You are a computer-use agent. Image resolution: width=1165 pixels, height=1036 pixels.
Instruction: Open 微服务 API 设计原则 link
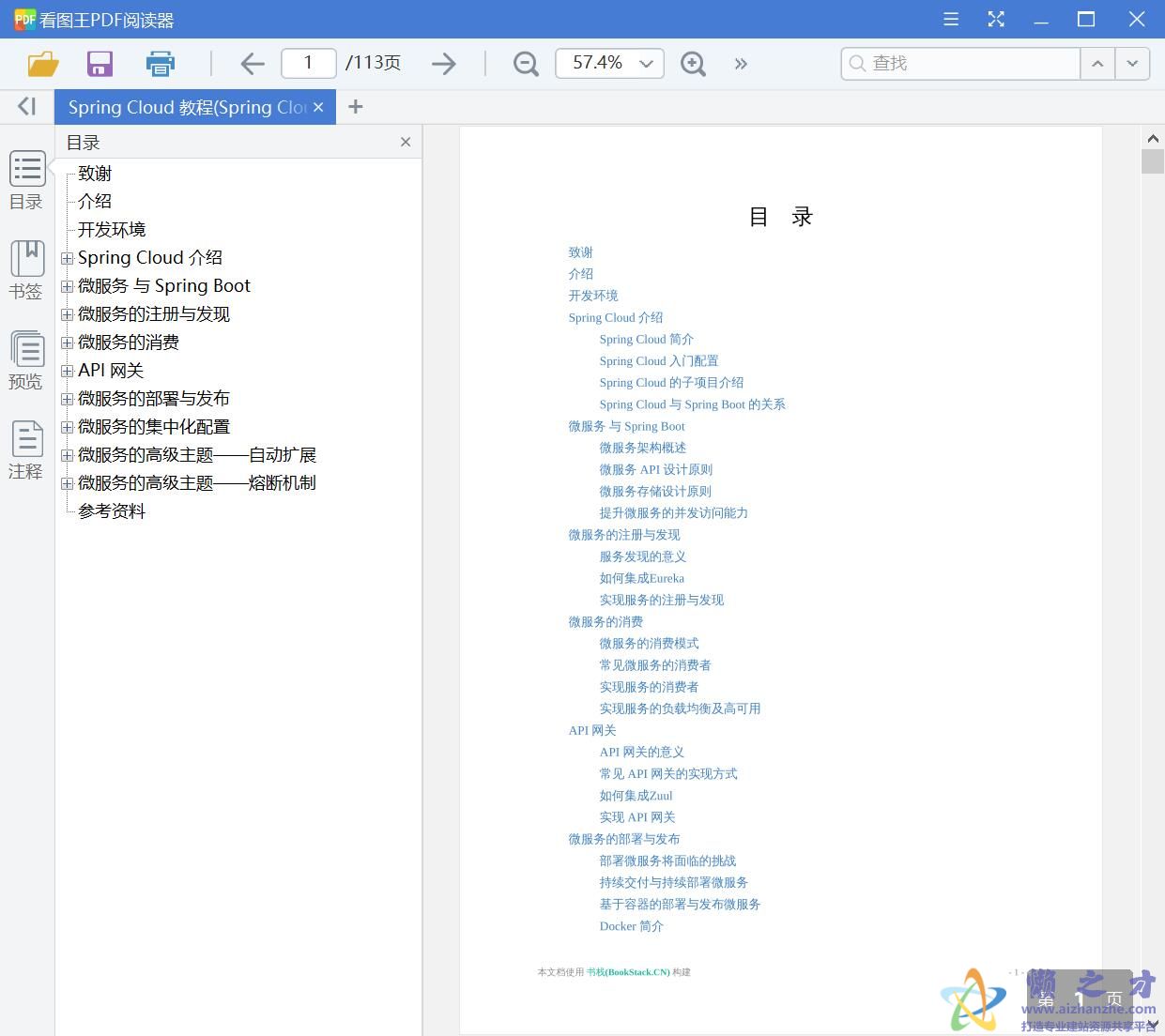click(x=655, y=469)
